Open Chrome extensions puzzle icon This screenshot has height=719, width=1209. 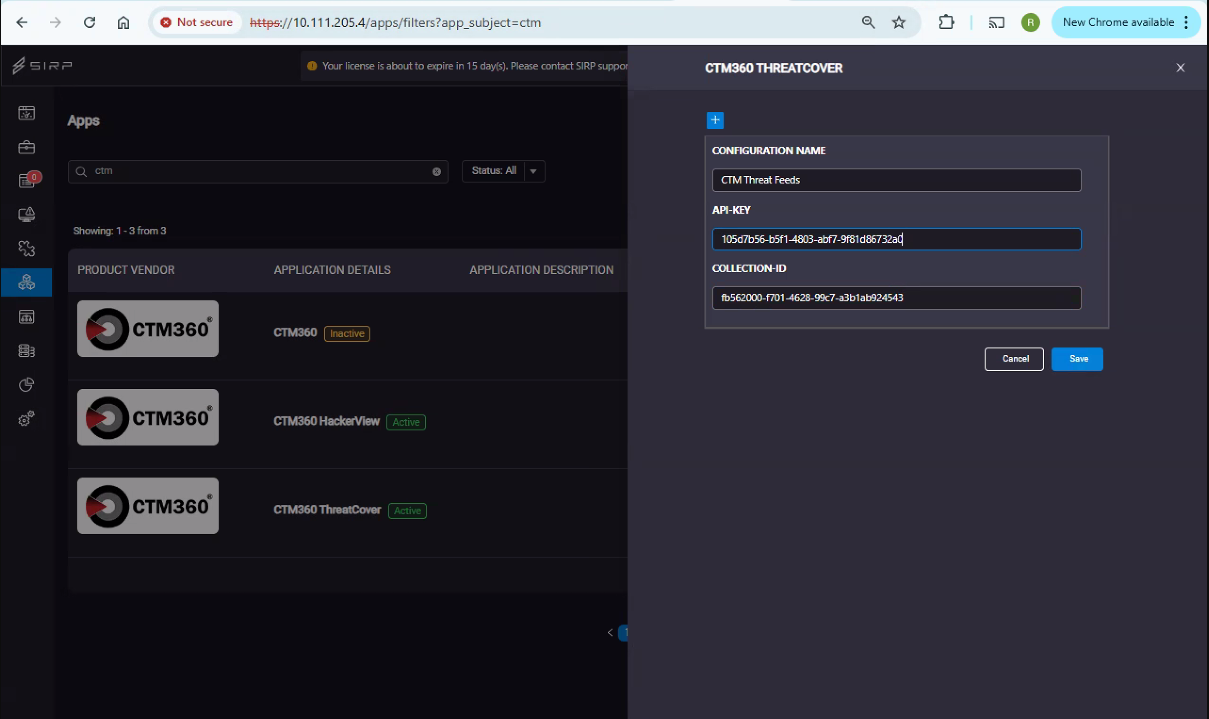tap(946, 22)
